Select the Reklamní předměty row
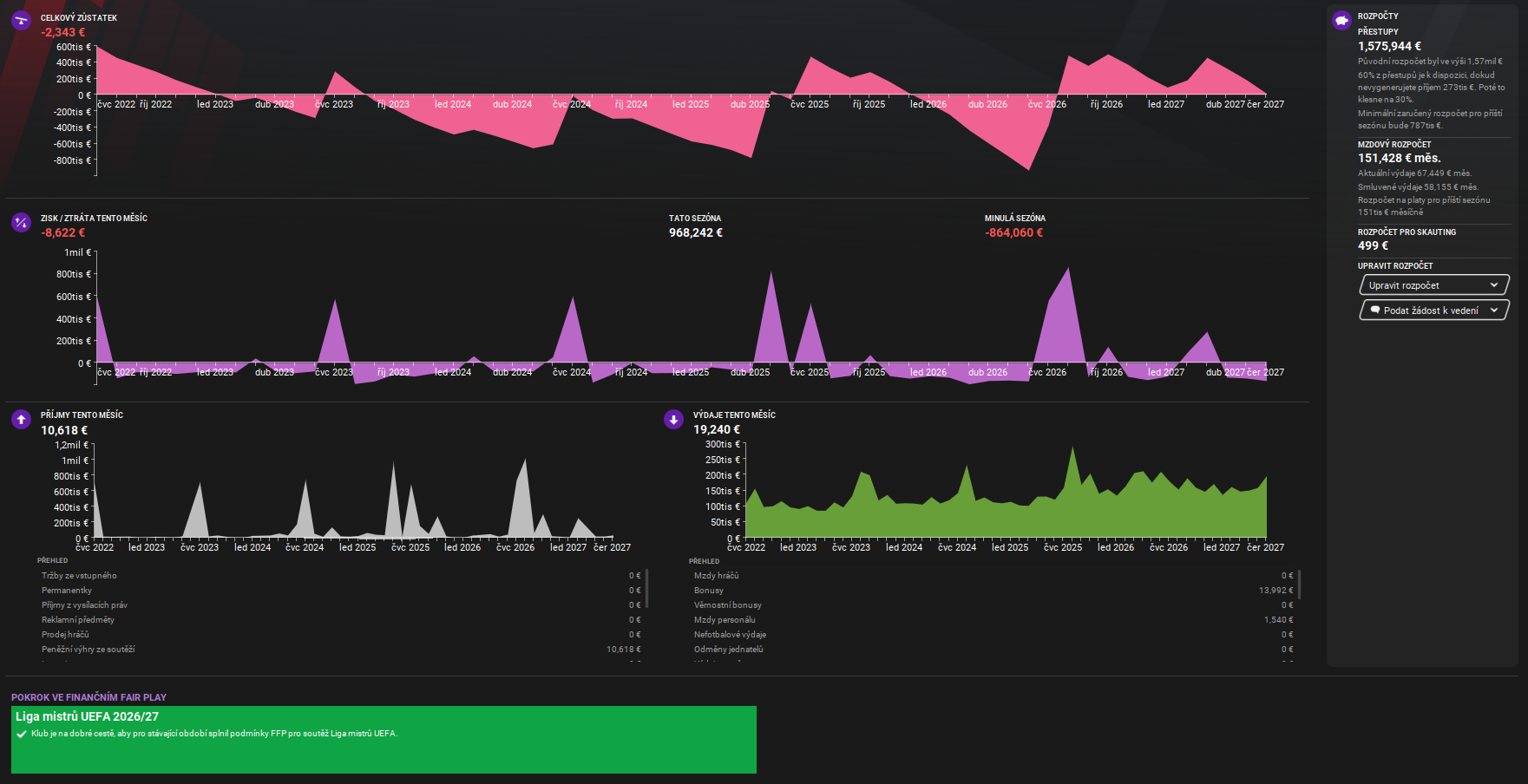Viewport: 1528px width, 784px height. pos(341,620)
